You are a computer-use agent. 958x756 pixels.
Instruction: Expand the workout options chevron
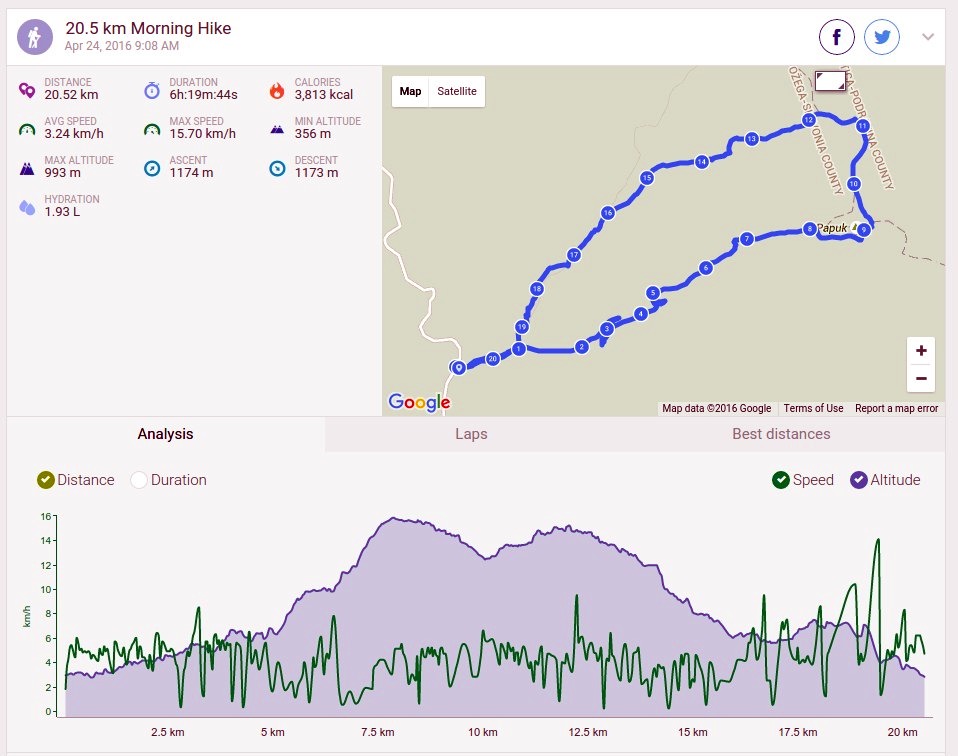coord(927,37)
